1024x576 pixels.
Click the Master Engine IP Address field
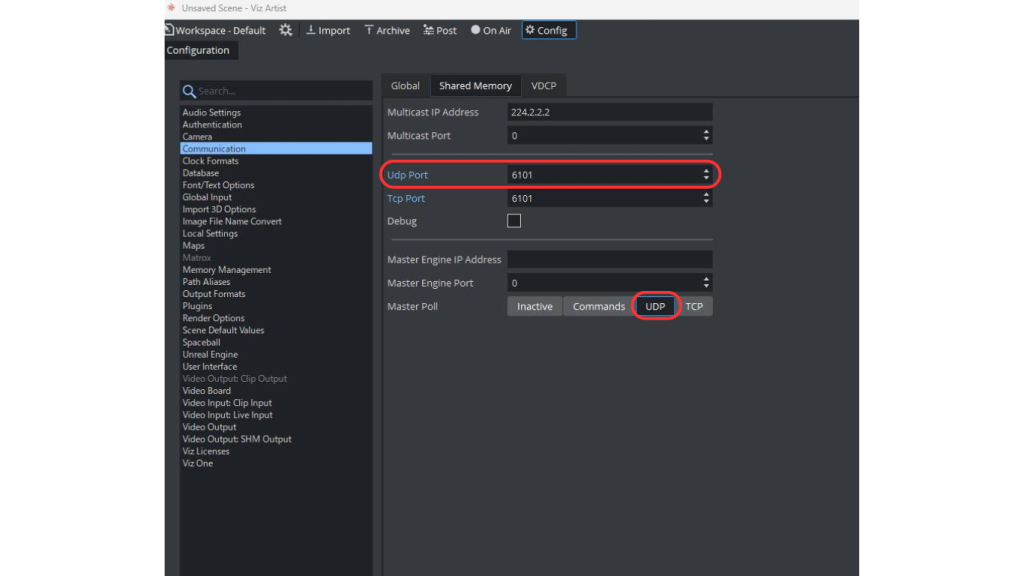click(x=609, y=259)
